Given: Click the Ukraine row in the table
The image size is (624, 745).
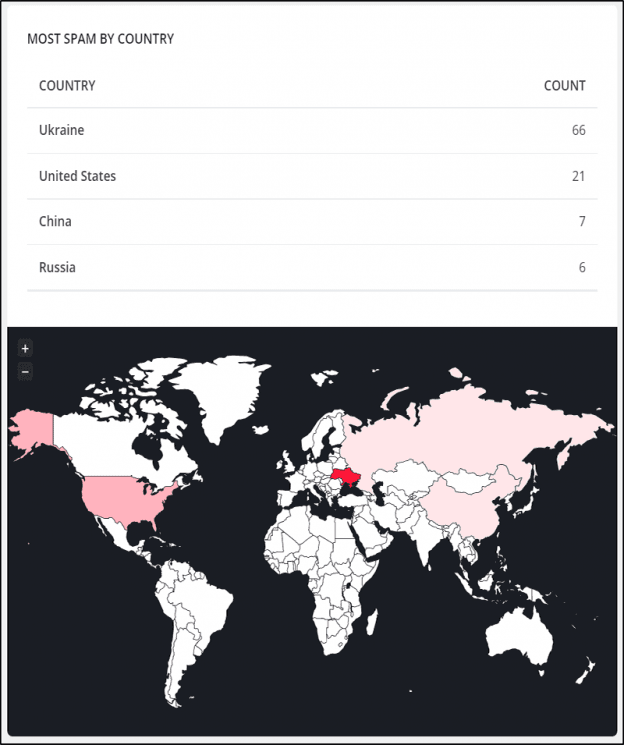Looking at the screenshot, I should coord(312,131).
